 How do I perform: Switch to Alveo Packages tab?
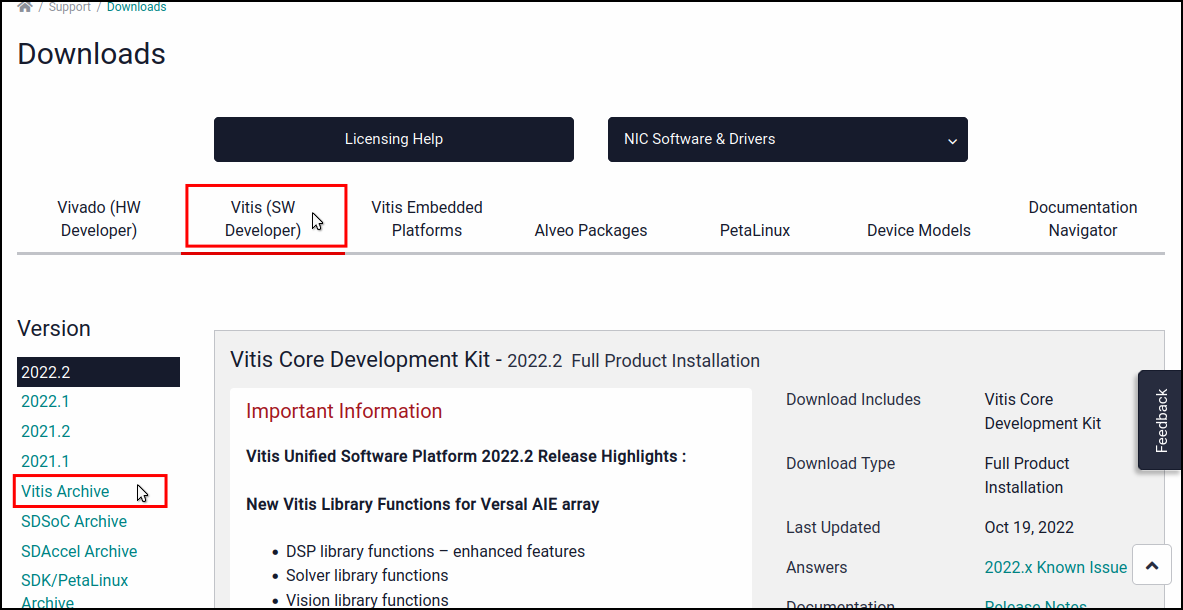(x=591, y=230)
